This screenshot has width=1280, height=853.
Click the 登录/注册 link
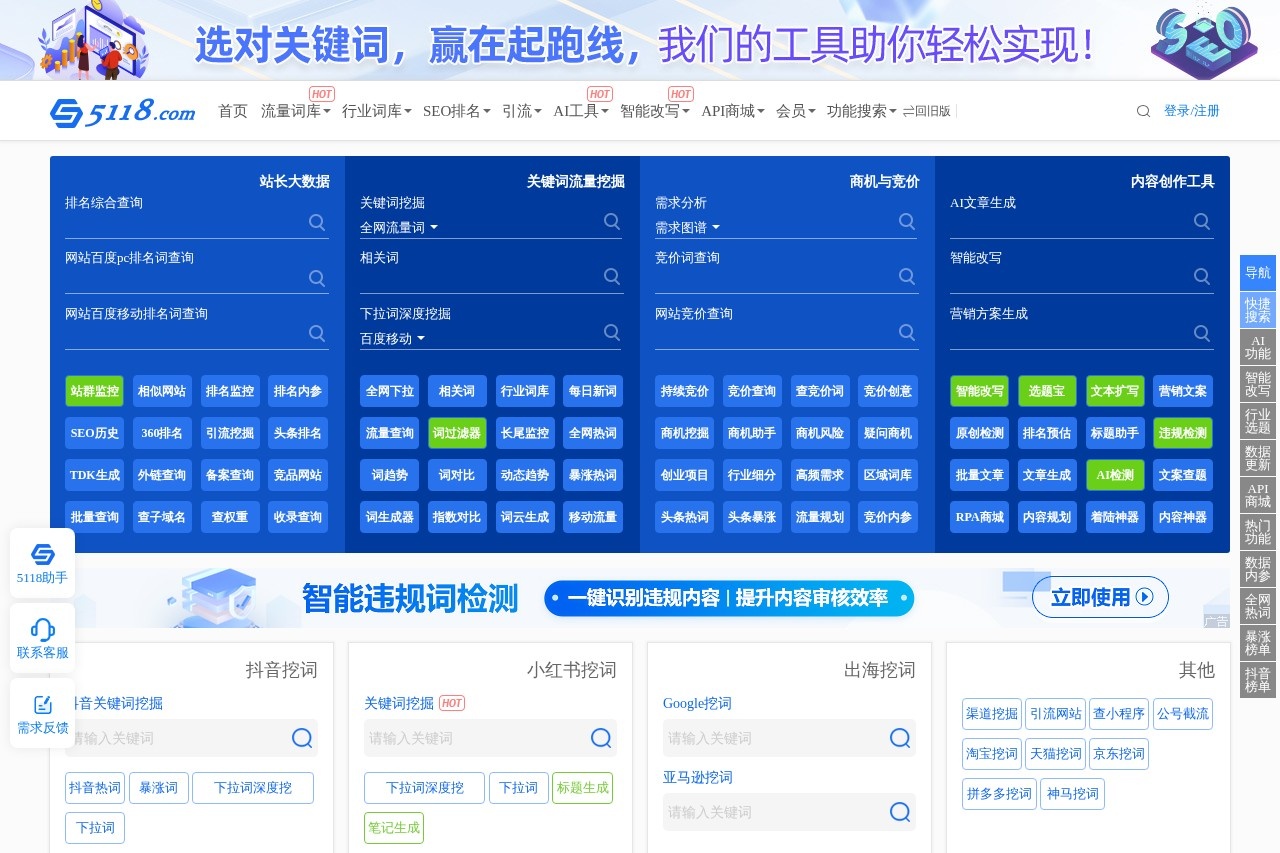(1191, 111)
